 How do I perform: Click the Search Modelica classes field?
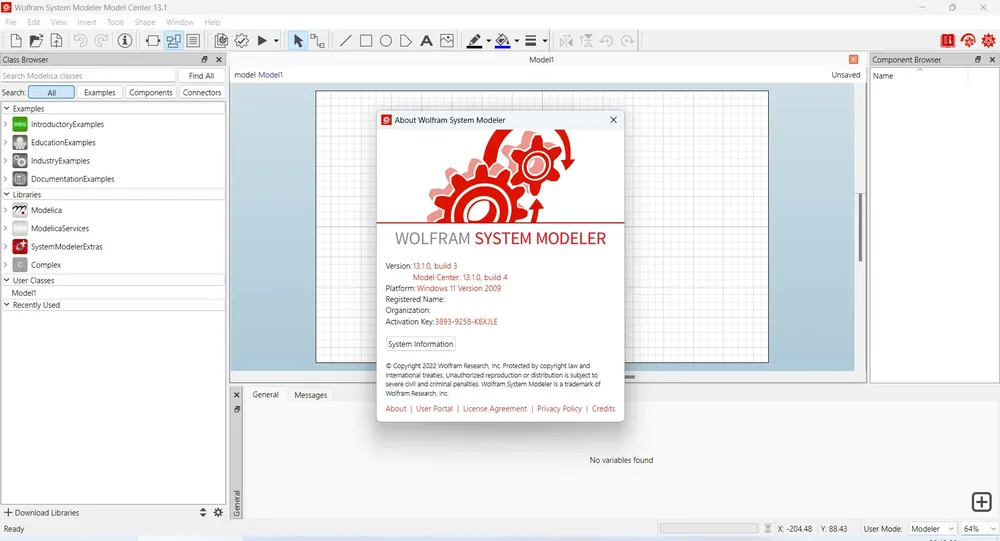point(88,75)
